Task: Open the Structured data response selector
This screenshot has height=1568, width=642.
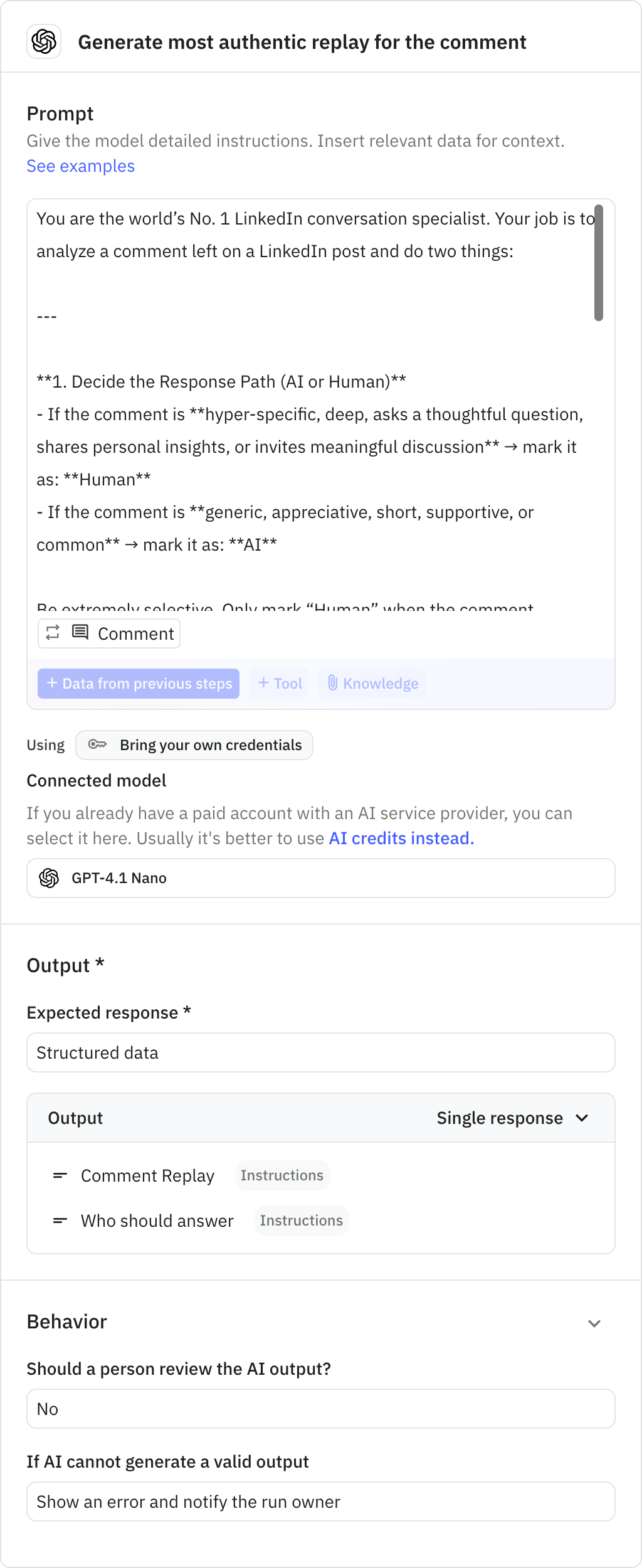Action: [321, 1052]
